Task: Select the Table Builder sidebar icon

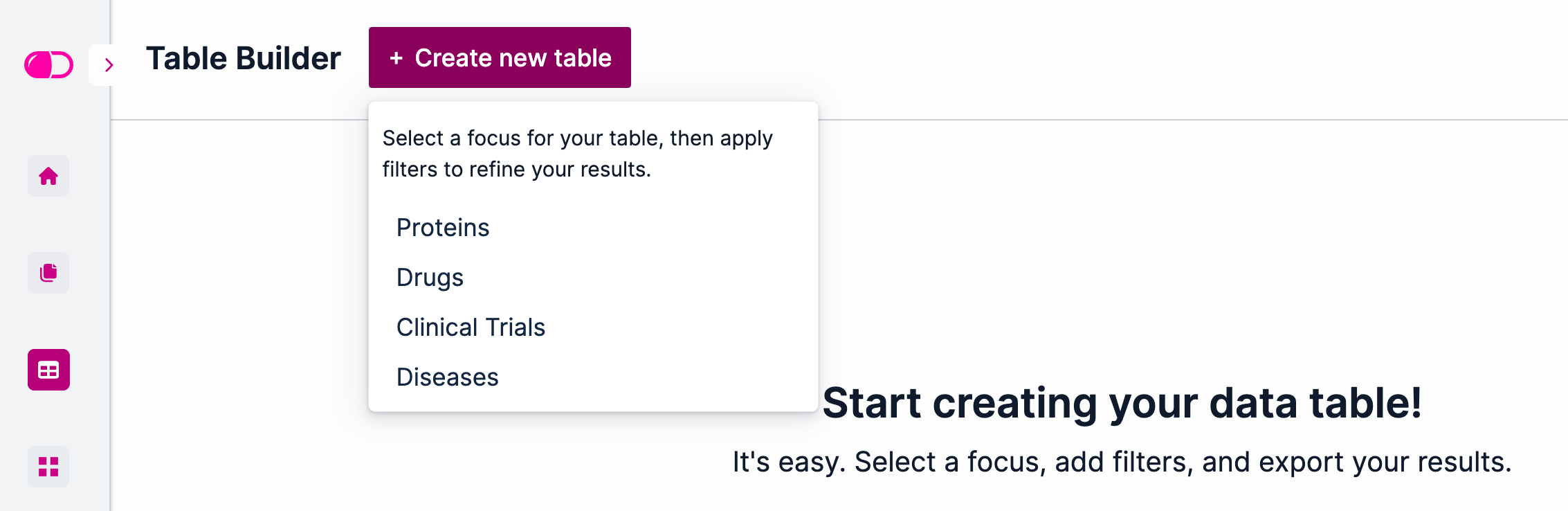Action: (x=48, y=370)
